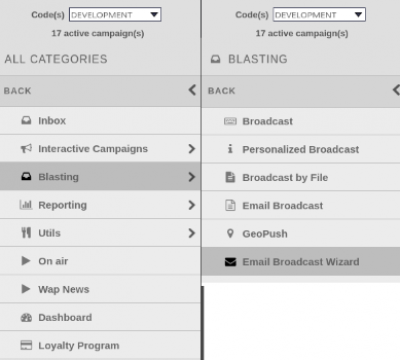Image resolution: width=400 pixels, height=360 pixels.
Task: Expand the Reporting submenu arrow
Action: click(x=191, y=205)
